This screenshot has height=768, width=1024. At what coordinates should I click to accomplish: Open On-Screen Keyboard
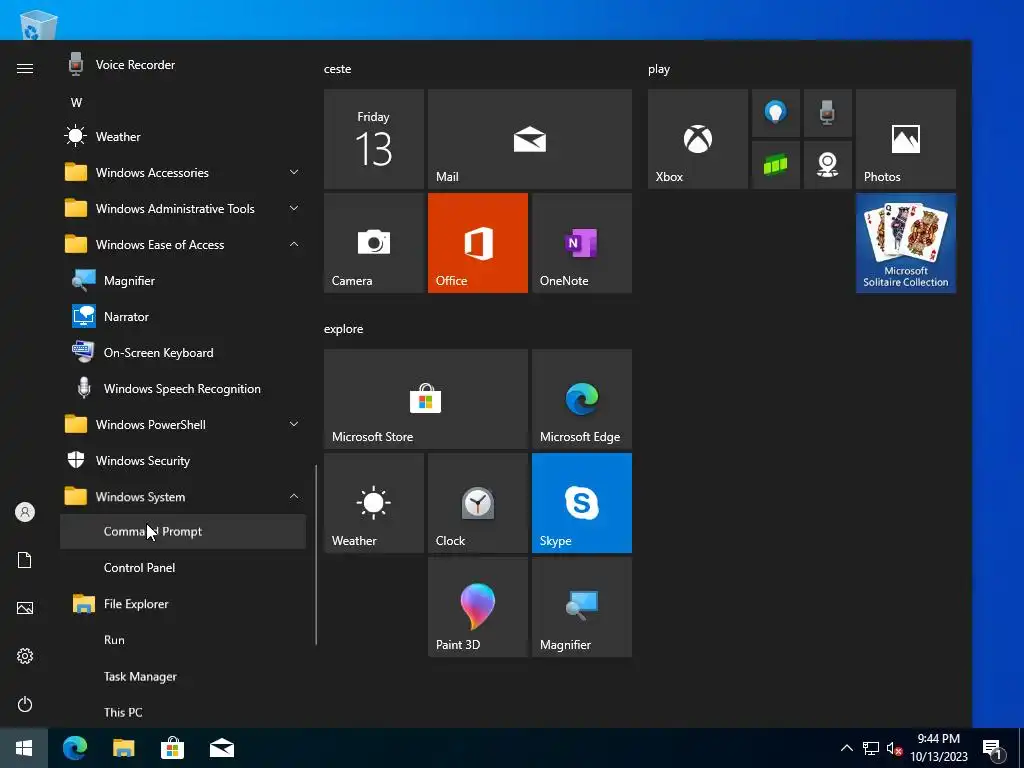(183, 353)
